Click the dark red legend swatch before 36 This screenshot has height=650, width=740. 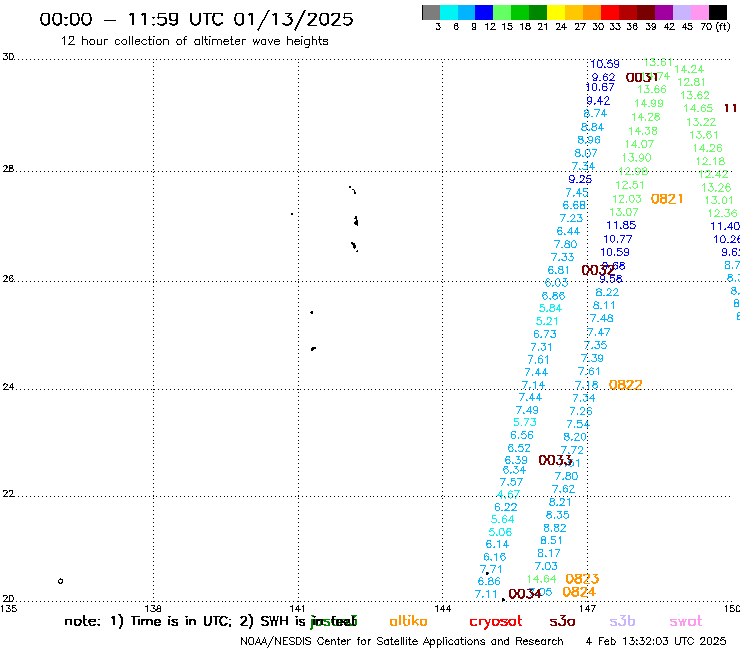tap(628, 12)
